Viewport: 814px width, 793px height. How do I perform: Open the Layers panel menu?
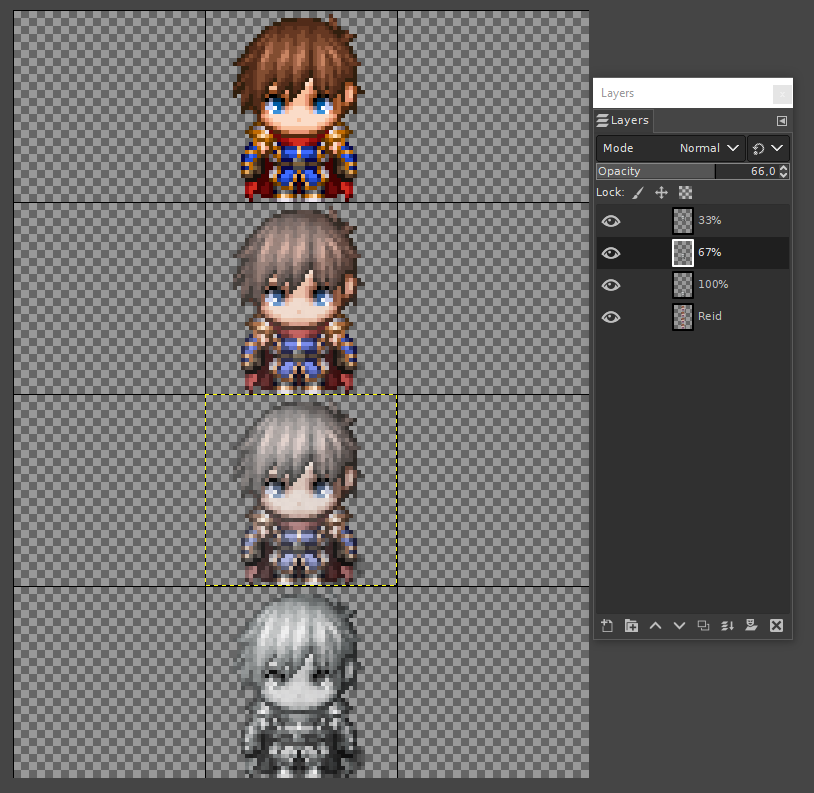pos(781,120)
